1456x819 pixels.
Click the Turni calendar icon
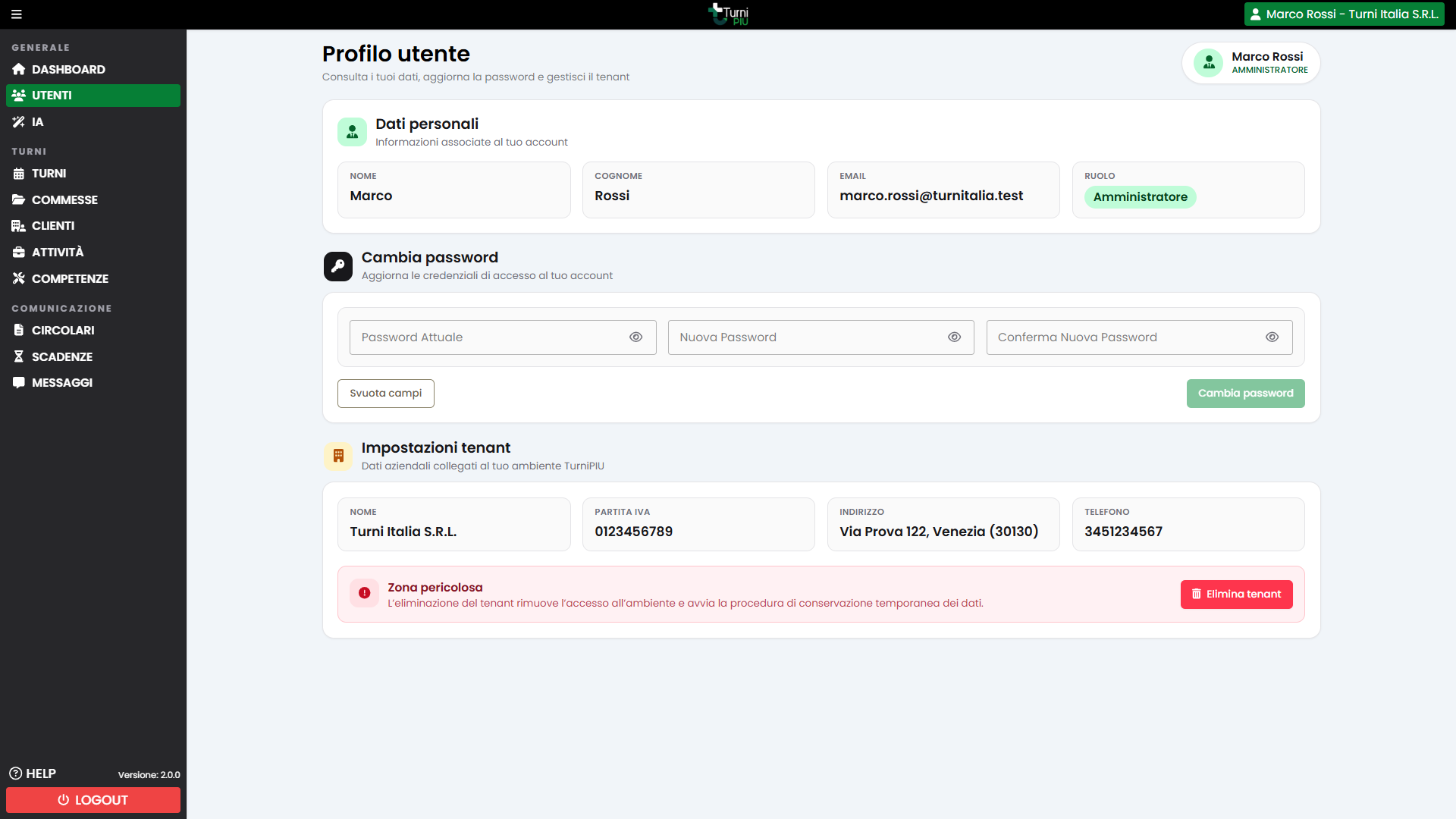19,174
